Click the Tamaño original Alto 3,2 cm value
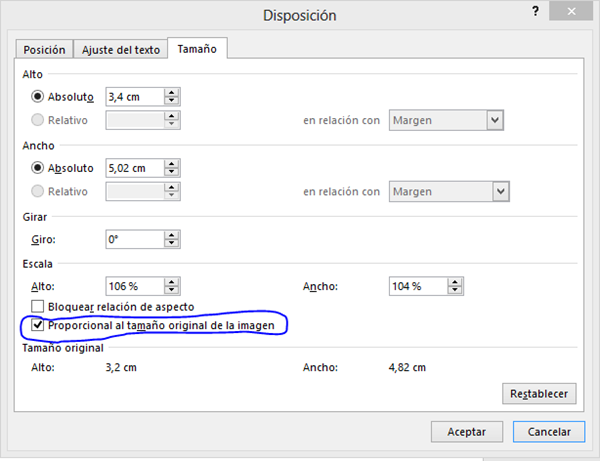 tap(121, 367)
